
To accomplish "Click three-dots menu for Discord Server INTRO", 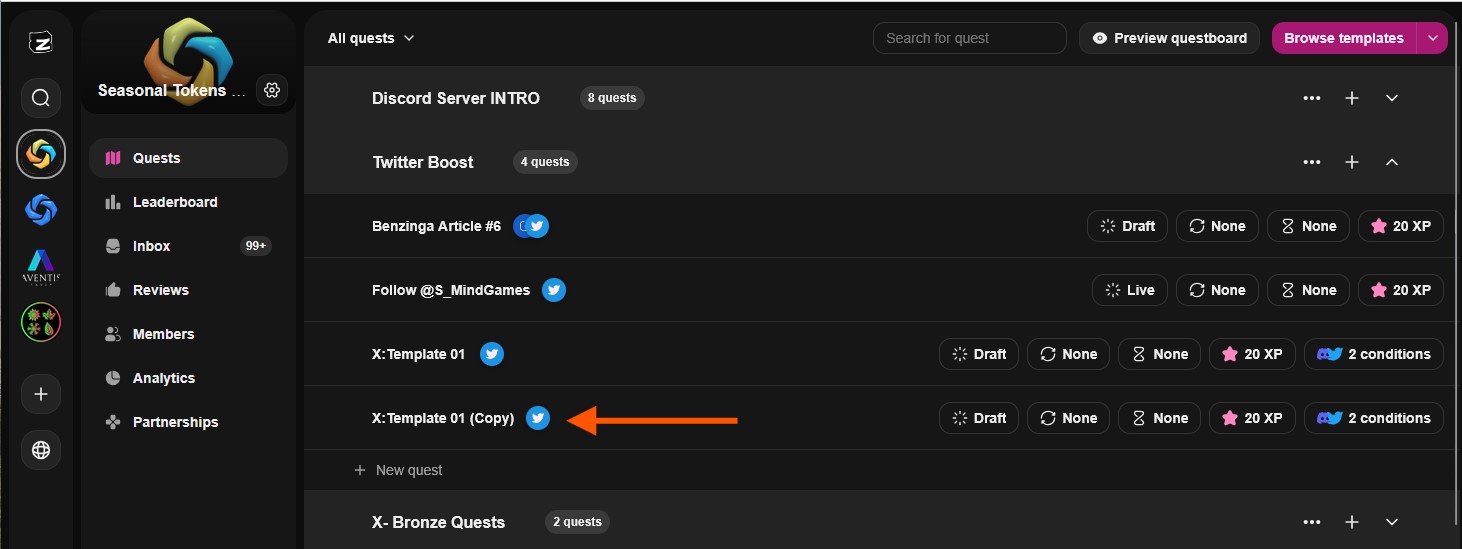I will [x=1312, y=98].
